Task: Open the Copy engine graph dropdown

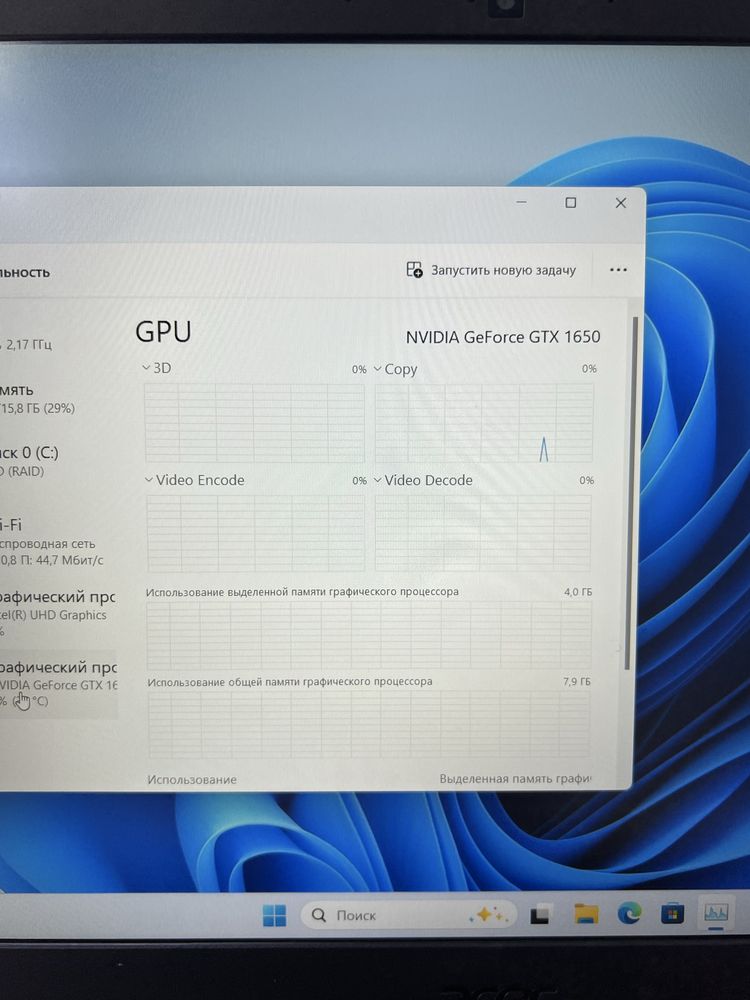Action: 378,369
